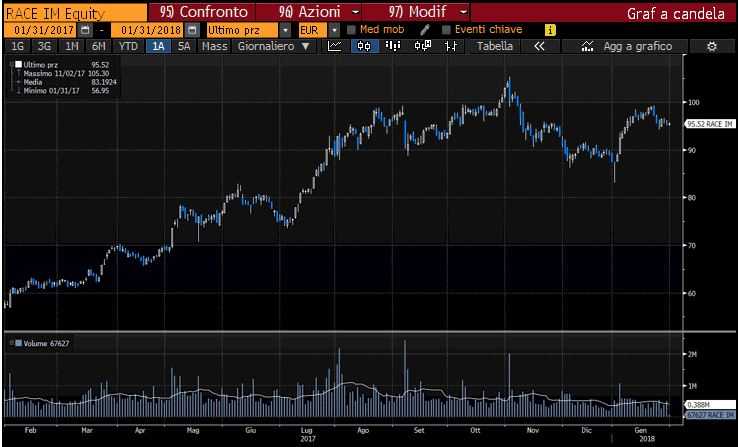This screenshot has width=739, height=447.
Task: Select the 1G range tab
Action: click(x=17, y=46)
